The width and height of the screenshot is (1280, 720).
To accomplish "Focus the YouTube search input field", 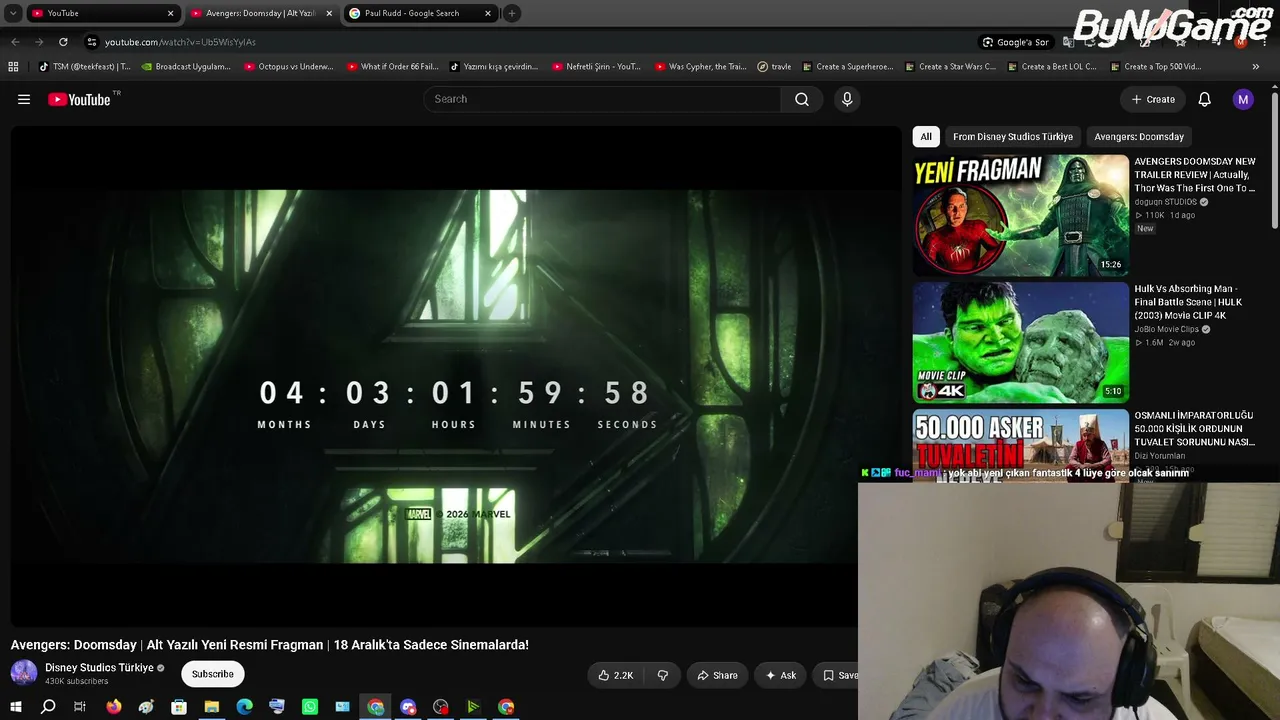I will [603, 99].
